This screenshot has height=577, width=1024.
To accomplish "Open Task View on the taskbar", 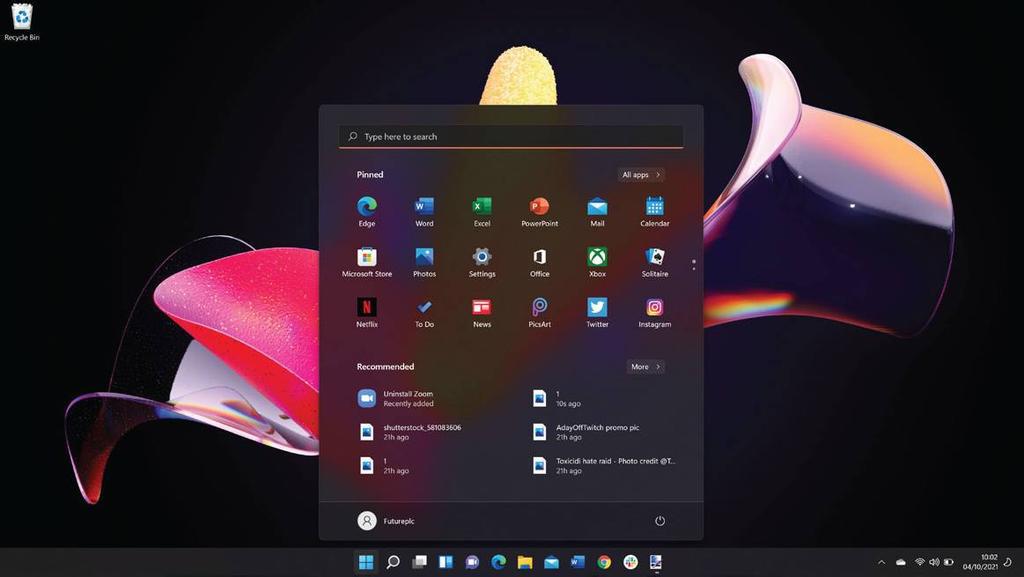I will (x=419, y=562).
